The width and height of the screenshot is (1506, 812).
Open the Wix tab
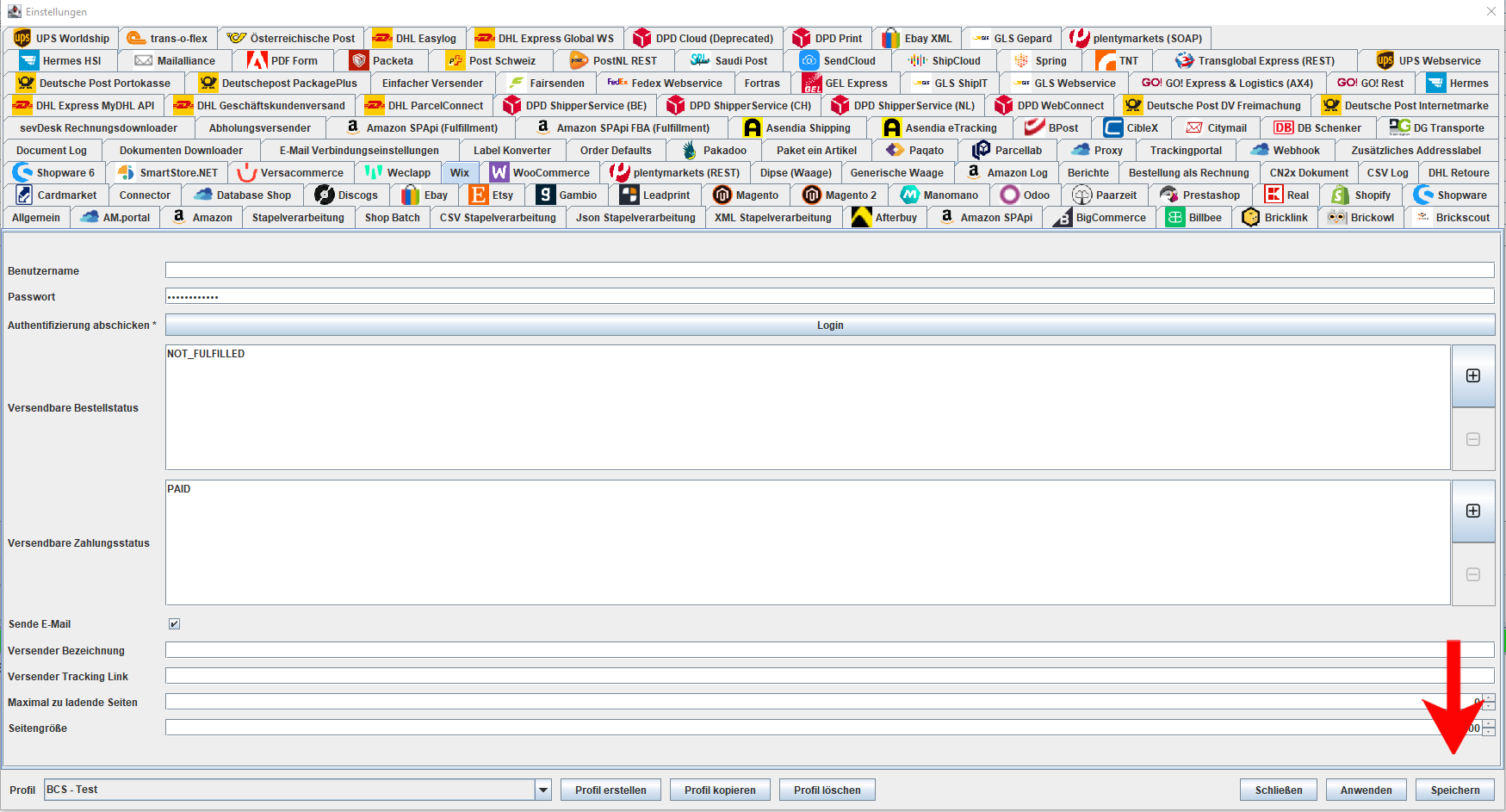[459, 172]
